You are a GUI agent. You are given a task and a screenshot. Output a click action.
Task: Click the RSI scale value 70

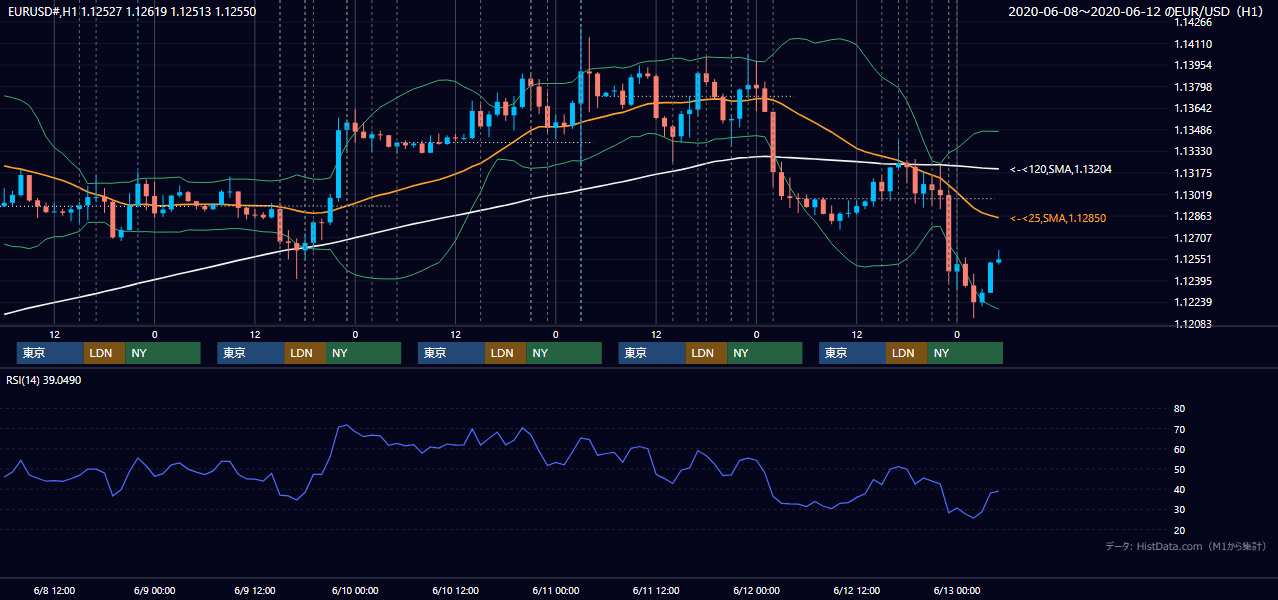click(x=1179, y=430)
